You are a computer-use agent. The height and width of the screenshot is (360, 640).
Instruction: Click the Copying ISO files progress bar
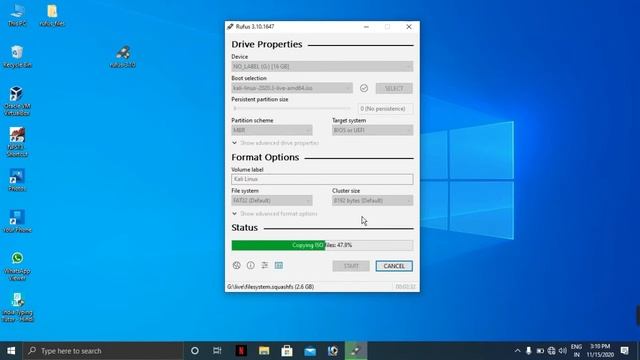pyautogui.click(x=322, y=245)
